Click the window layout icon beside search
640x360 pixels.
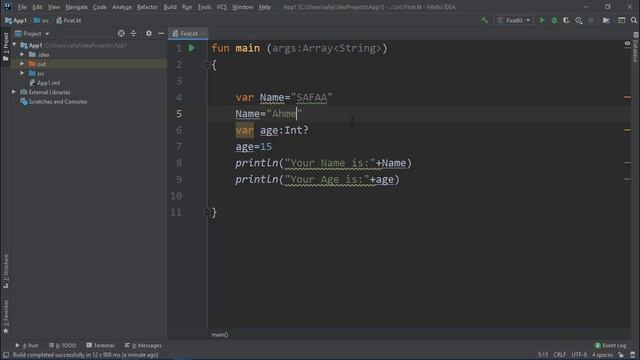point(622,20)
